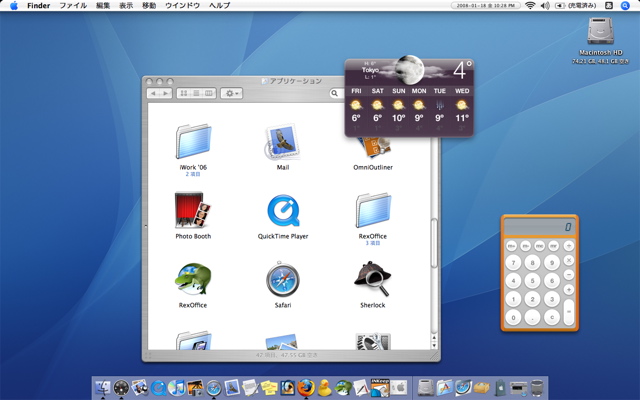Viewport: 640px width, 400px height.
Task: Open Mail's bird stamp in the Dock
Action: pos(232,387)
